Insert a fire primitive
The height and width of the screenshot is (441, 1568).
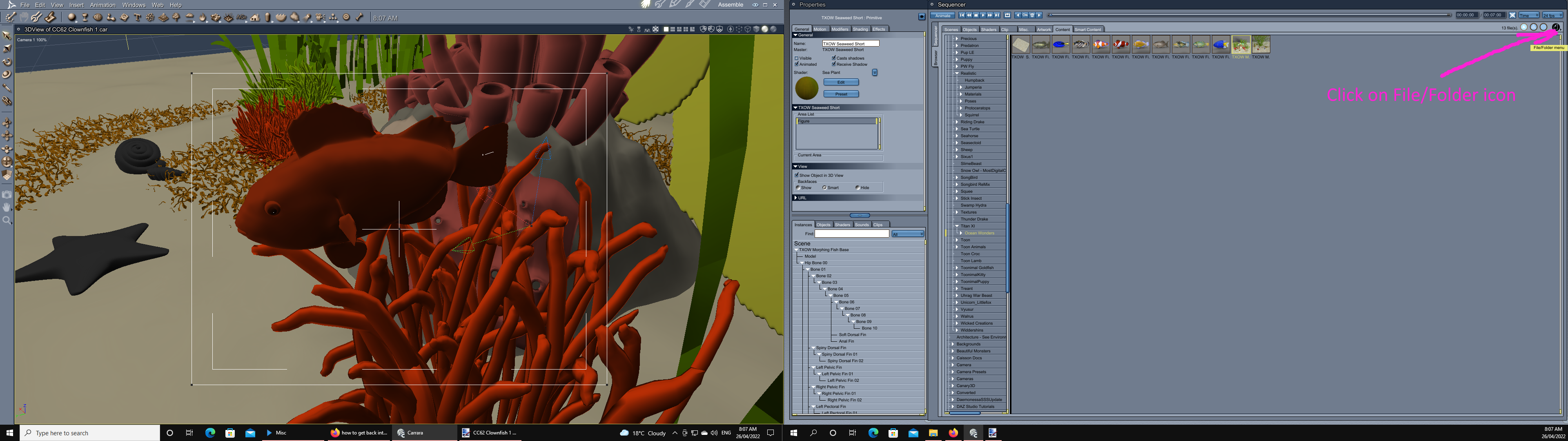coord(203,18)
